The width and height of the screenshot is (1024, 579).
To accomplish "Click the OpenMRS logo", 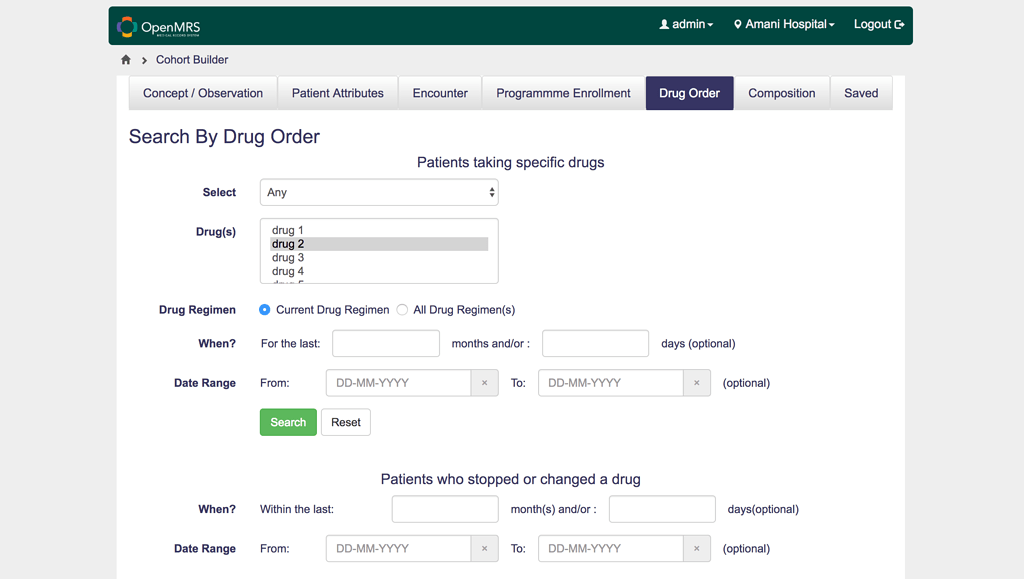I will tap(127, 25).
